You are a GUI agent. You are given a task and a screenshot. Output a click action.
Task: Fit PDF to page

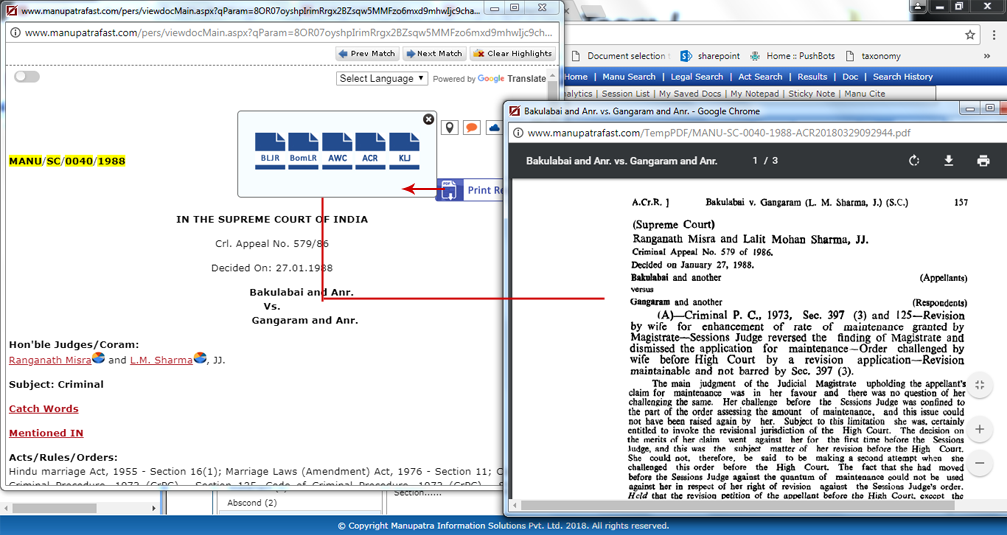(979, 385)
